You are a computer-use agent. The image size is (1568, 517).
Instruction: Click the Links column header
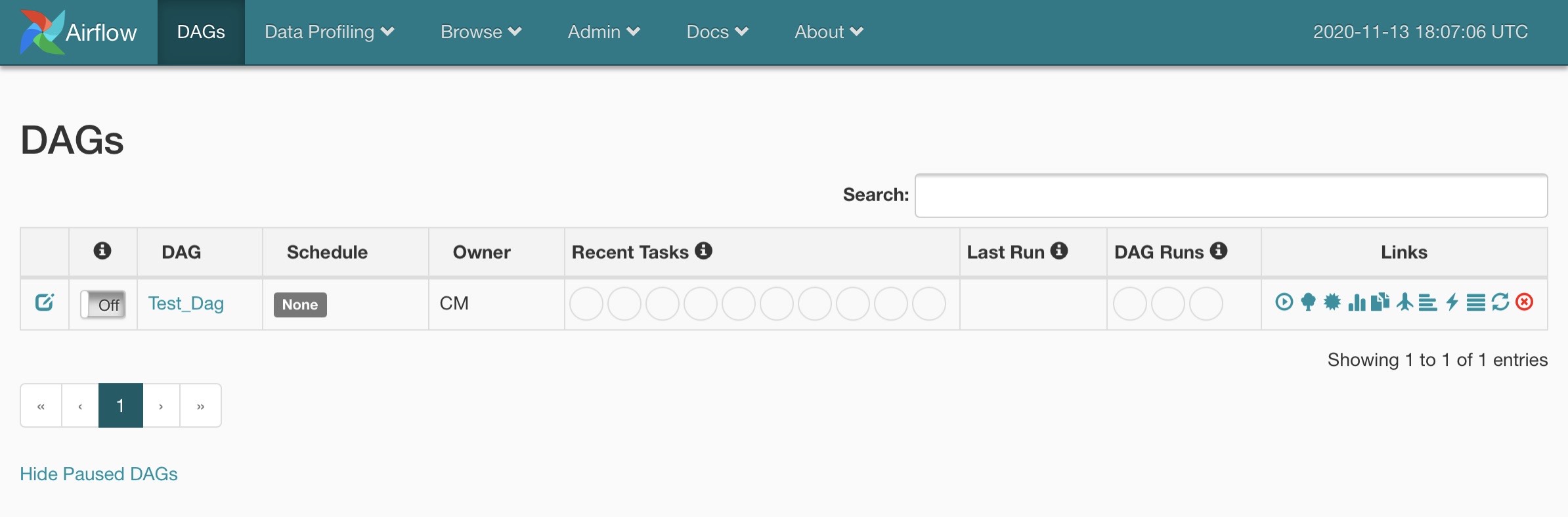[x=1404, y=252]
